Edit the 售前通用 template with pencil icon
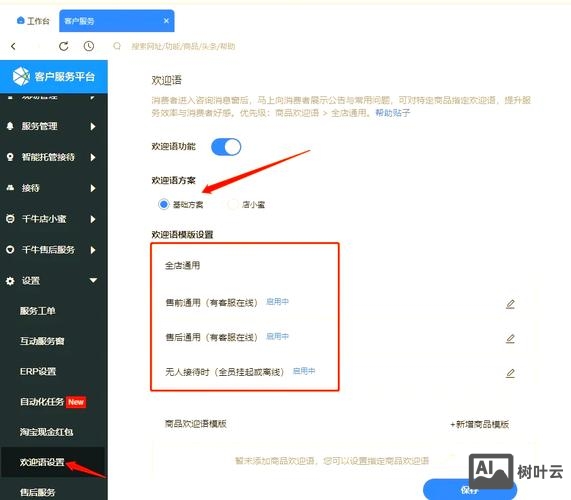This screenshot has height=500, width=571. click(x=511, y=304)
